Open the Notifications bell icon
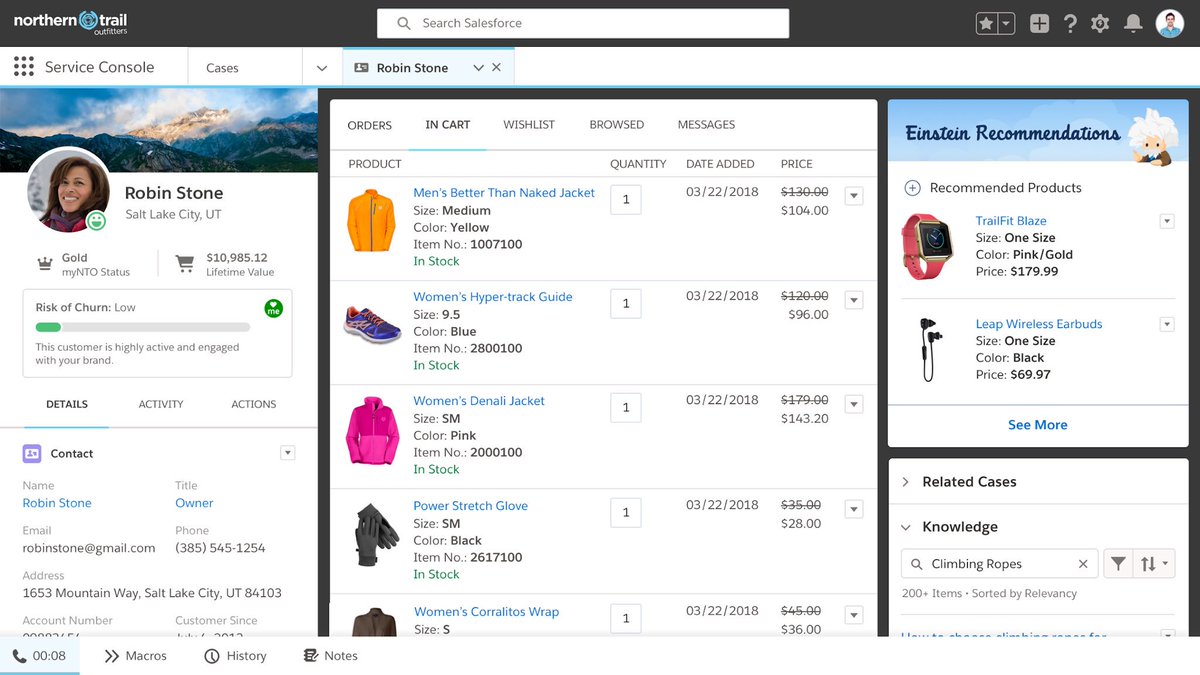This screenshot has width=1200, height=675. click(1133, 23)
